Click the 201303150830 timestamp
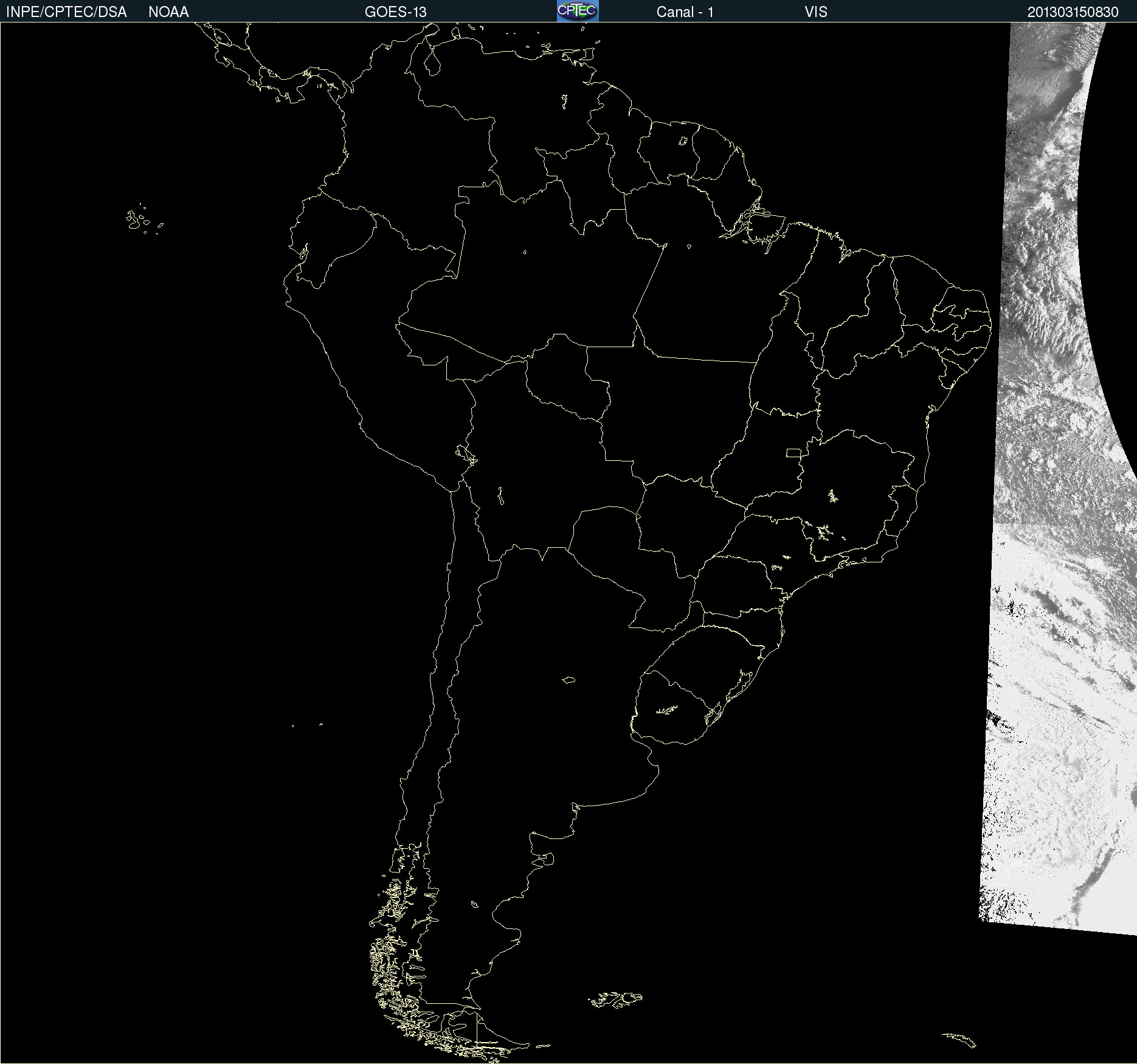This screenshot has height=1064, width=1137. point(1073,12)
